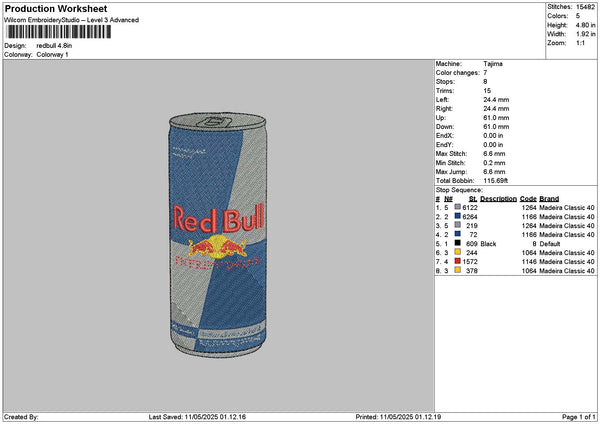
Task: Click the 'N#' column header
Action: click(448, 199)
